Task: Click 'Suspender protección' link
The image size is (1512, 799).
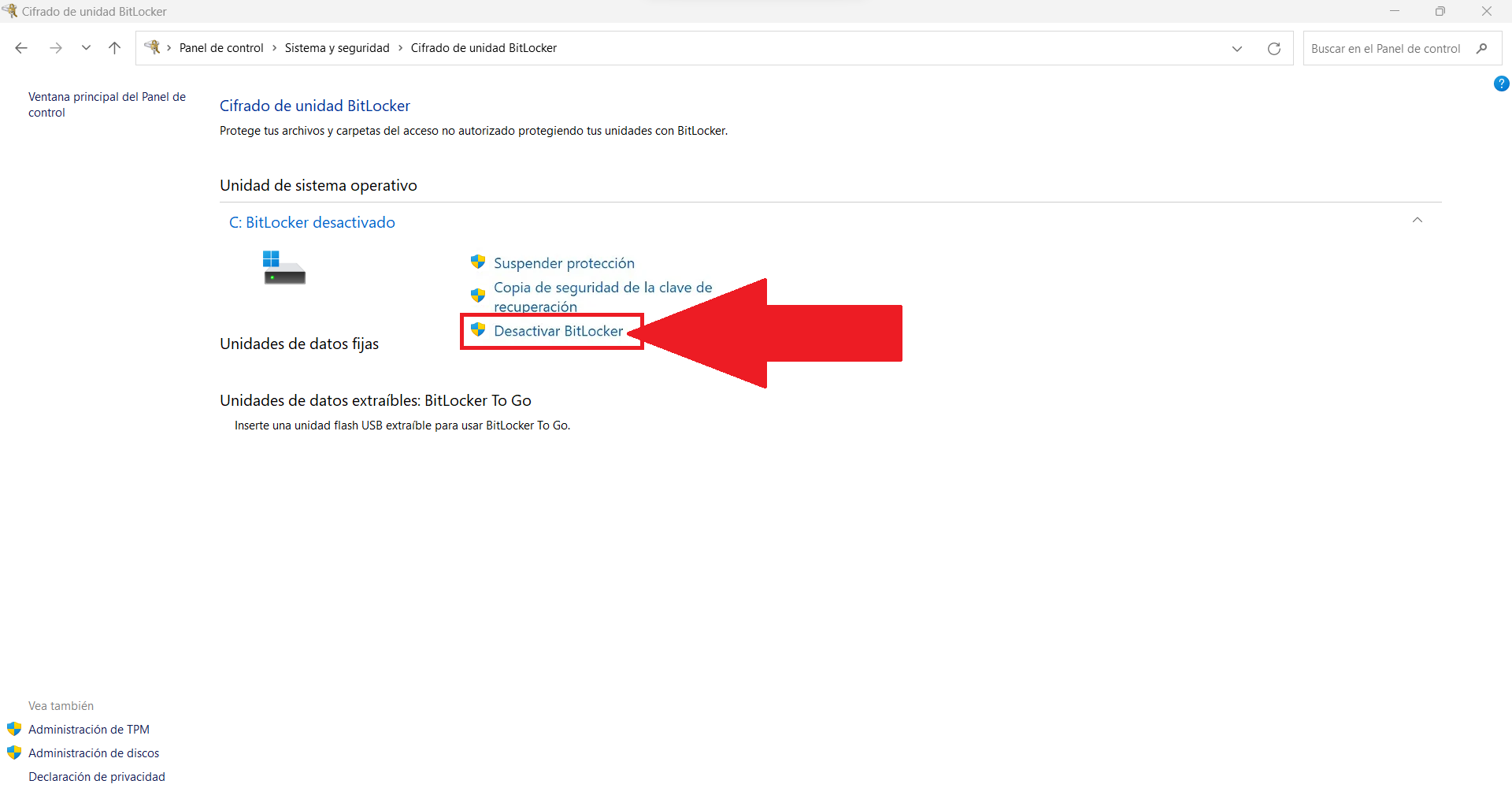Action: pyautogui.click(x=564, y=263)
